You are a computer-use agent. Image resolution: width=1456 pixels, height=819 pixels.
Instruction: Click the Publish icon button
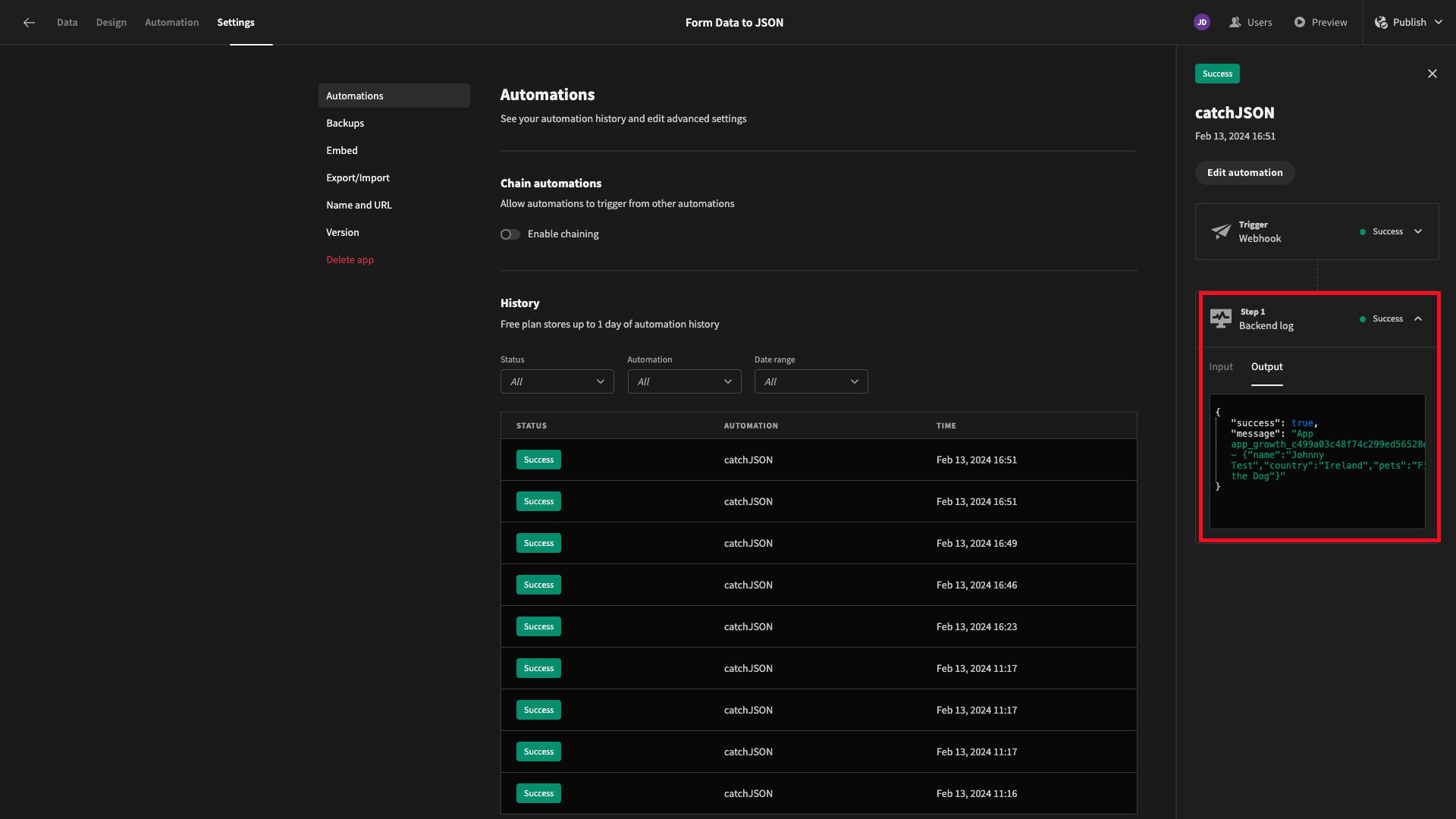pyautogui.click(x=1381, y=22)
